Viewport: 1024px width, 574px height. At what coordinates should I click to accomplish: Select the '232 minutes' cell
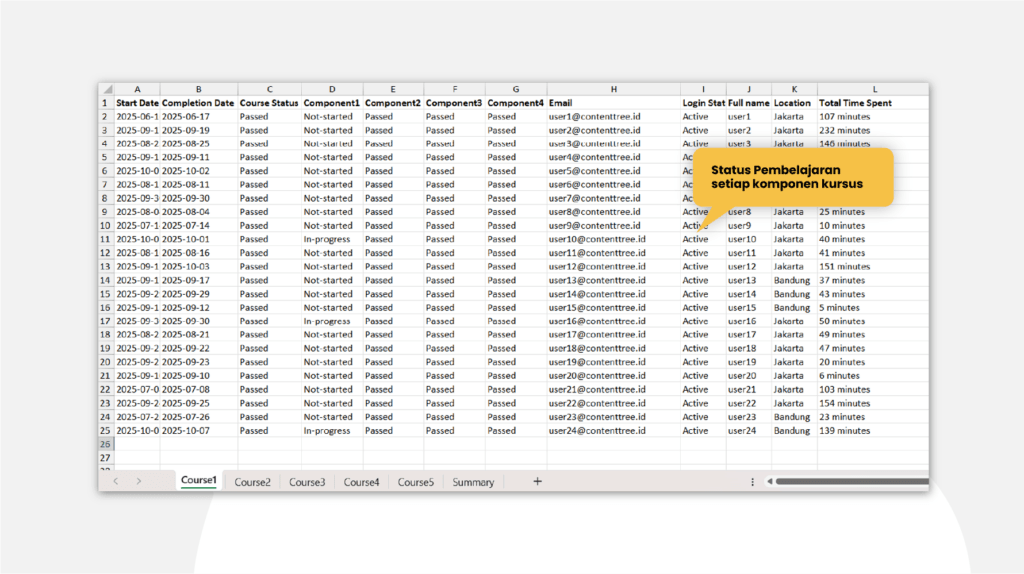[x=873, y=130]
